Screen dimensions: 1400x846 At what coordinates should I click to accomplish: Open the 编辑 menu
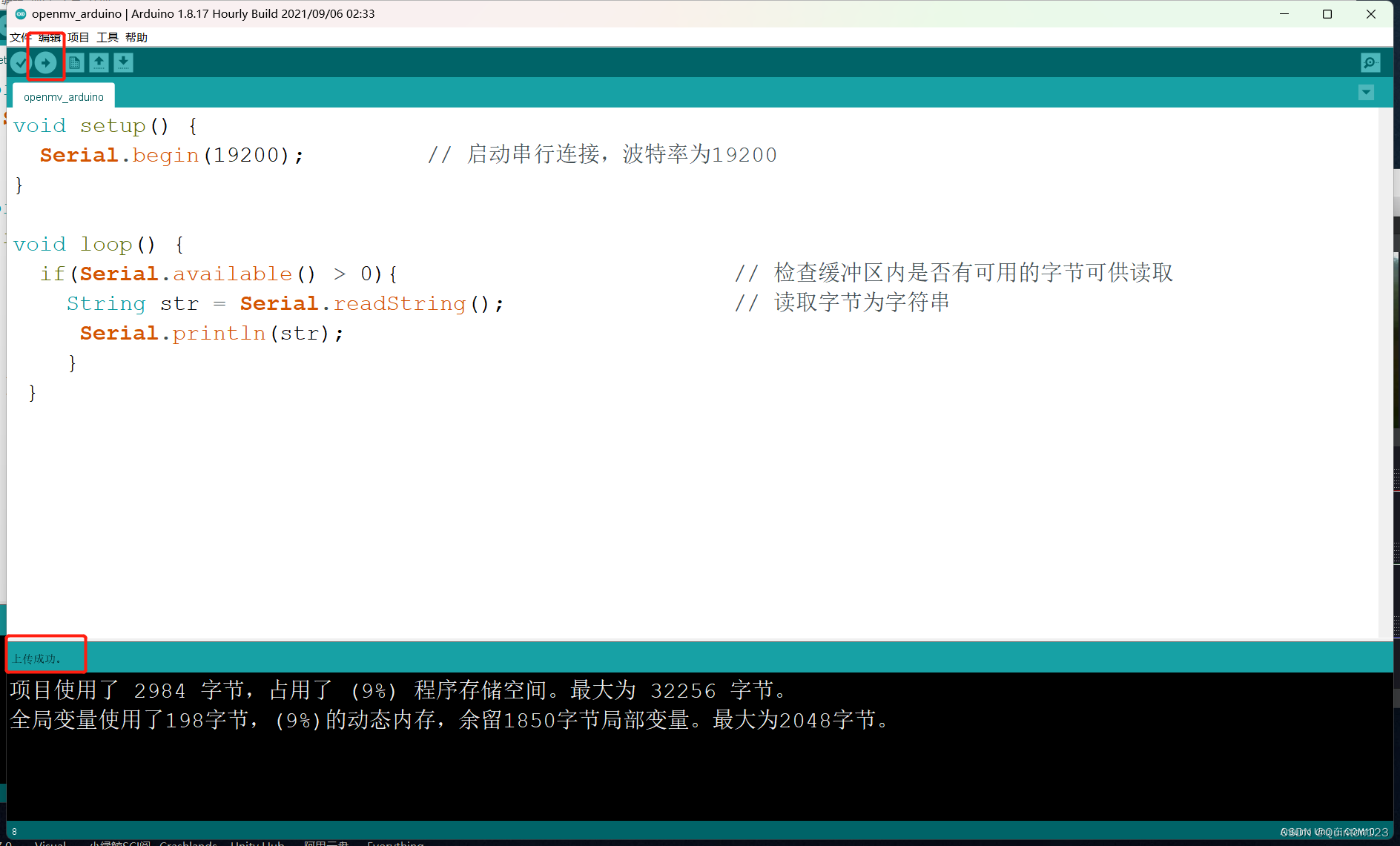pos(50,38)
